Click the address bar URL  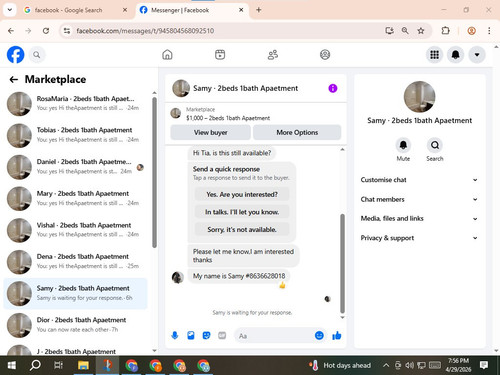coord(145,31)
